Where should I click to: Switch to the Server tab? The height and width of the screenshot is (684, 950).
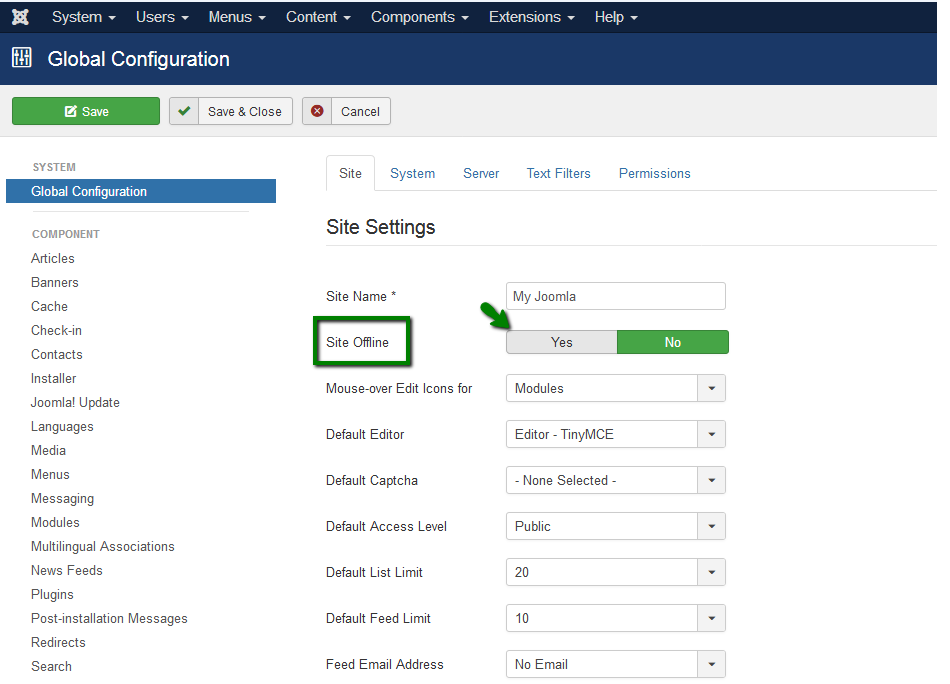pos(481,173)
